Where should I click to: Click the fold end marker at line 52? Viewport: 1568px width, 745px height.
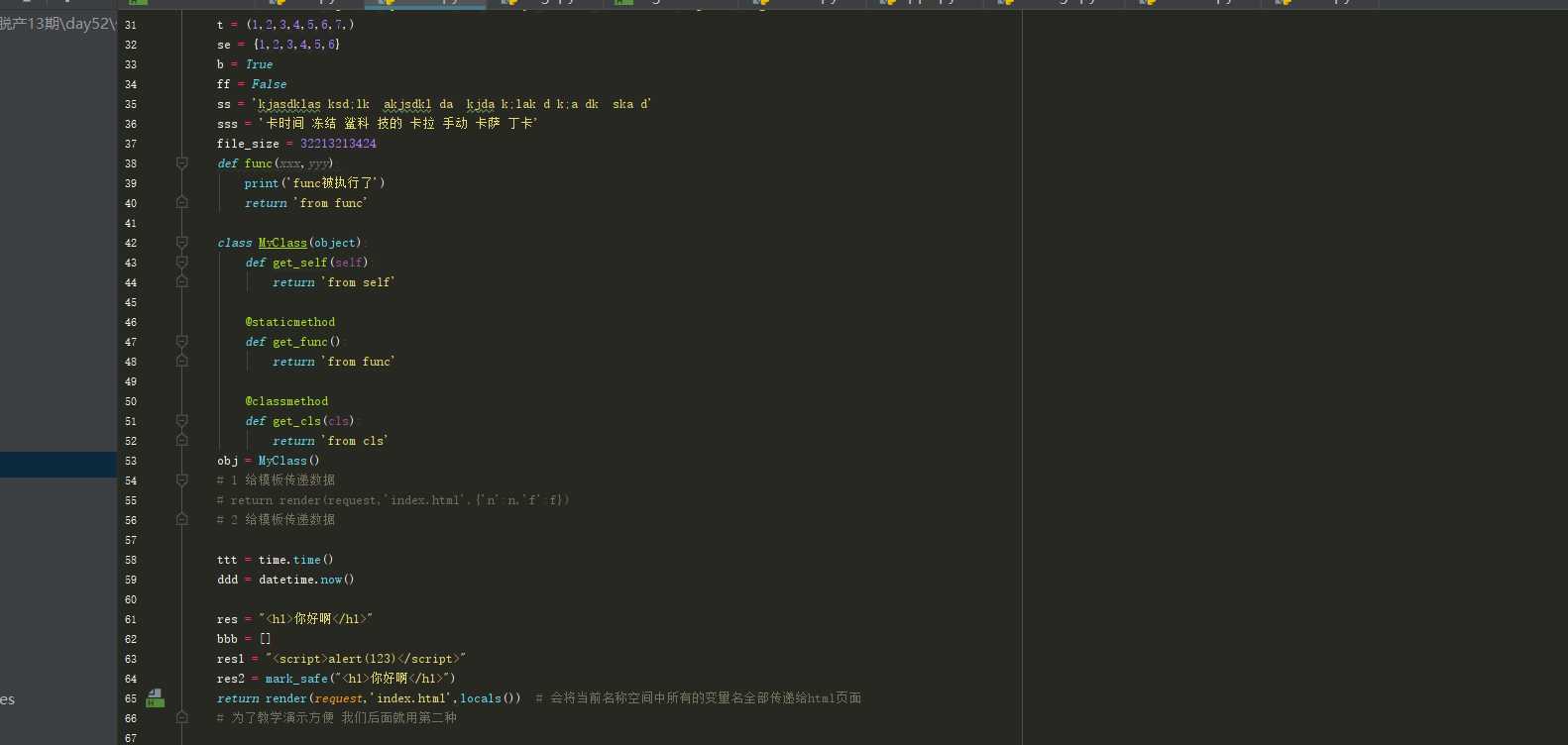click(x=182, y=441)
